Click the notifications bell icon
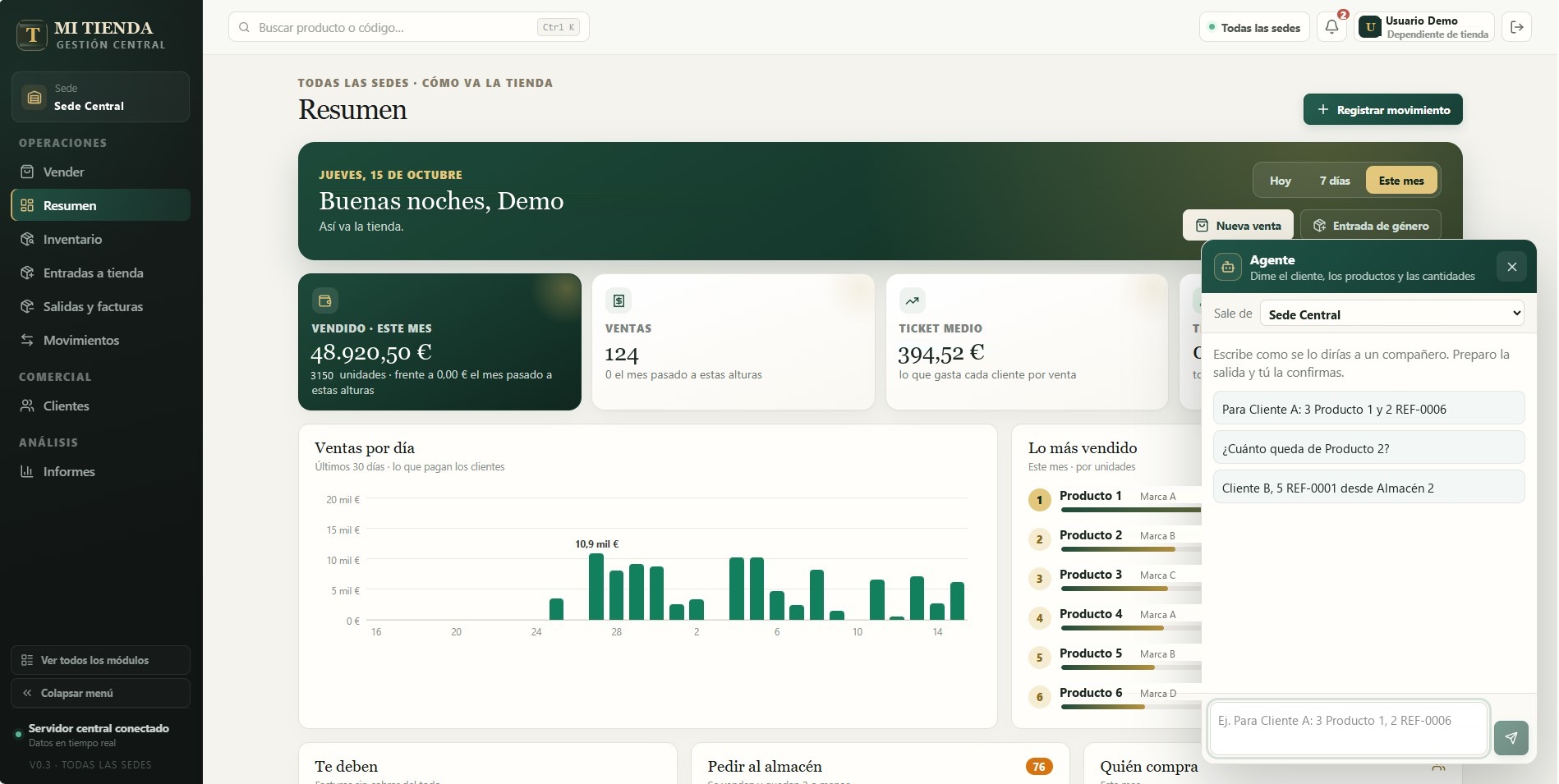 click(x=1331, y=27)
